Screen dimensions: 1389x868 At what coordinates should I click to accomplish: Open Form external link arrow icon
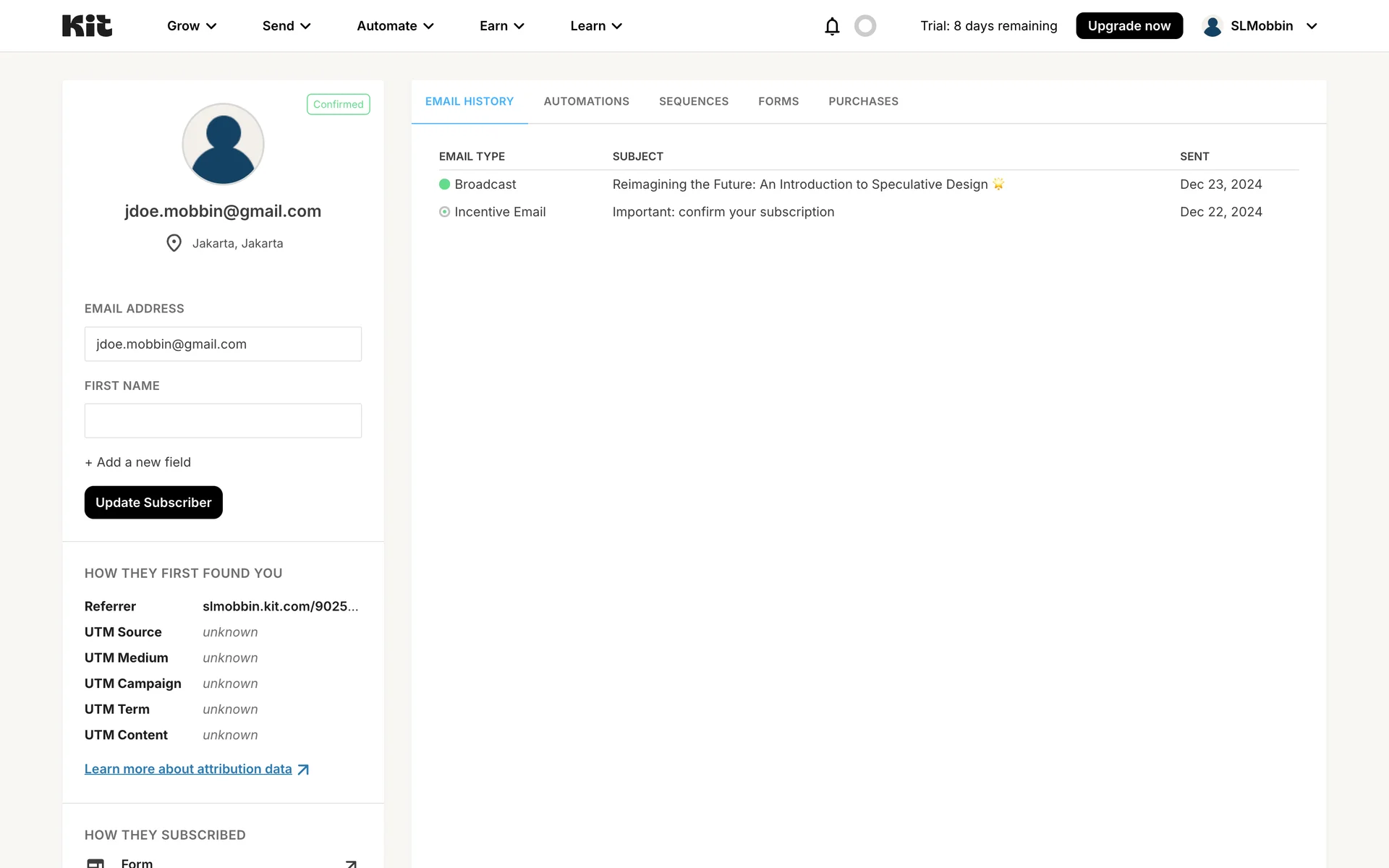click(x=351, y=863)
